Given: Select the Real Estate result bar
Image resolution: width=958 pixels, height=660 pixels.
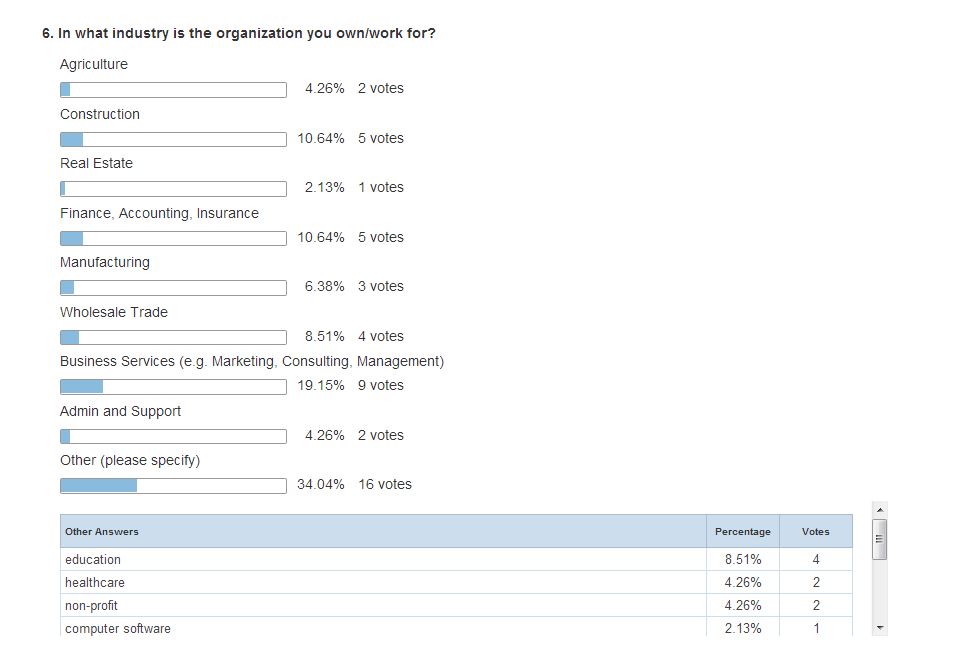Looking at the screenshot, I should pyautogui.click(x=174, y=189).
